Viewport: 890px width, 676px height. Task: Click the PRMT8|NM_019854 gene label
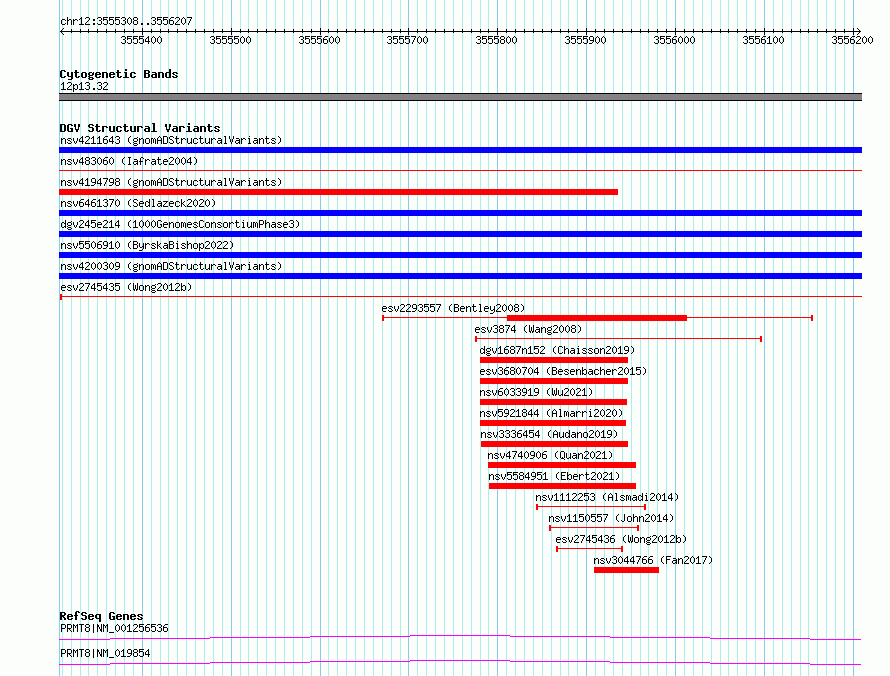pos(105,653)
